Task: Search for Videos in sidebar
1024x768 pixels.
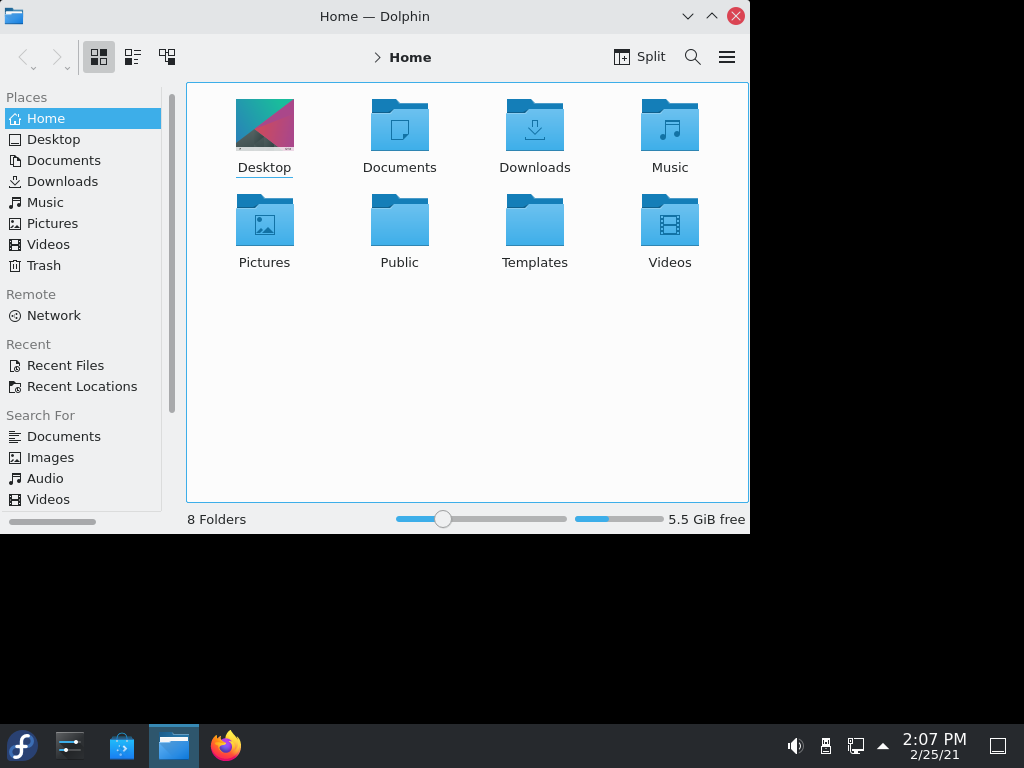Action: 83,499
